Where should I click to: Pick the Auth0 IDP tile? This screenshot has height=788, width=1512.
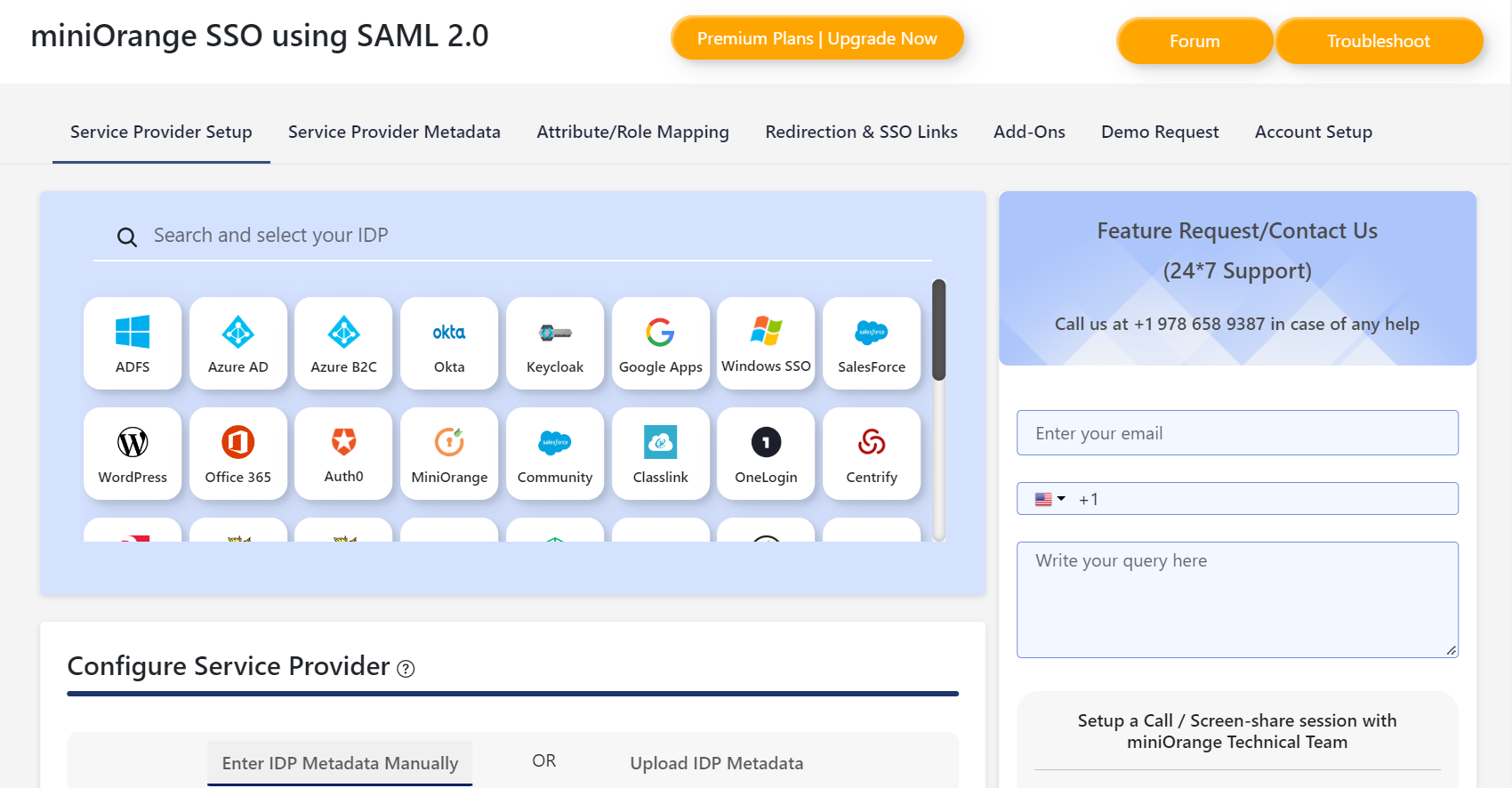click(x=343, y=454)
